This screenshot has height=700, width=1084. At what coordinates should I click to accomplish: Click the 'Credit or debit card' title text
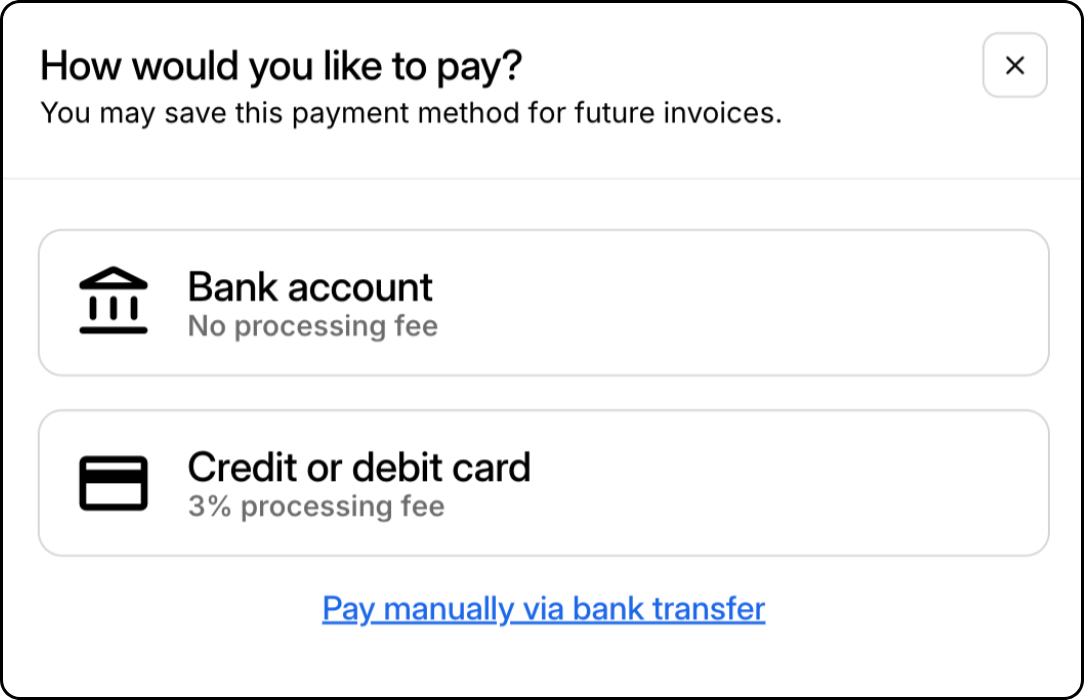(x=359, y=467)
